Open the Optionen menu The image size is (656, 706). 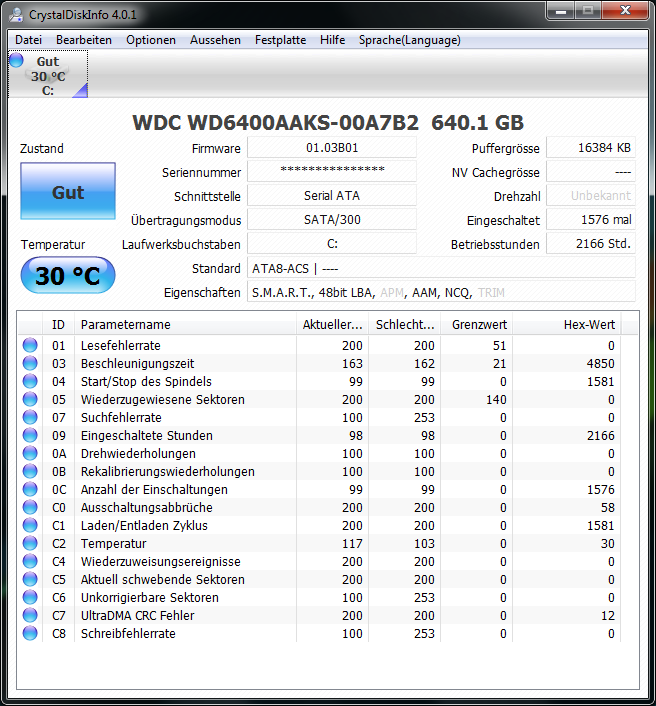click(151, 40)
